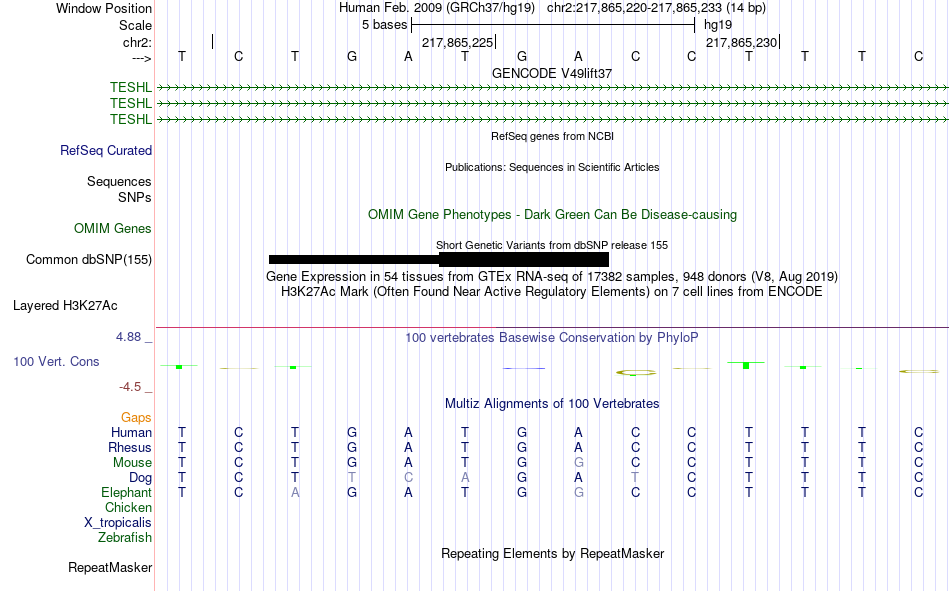The height and width of the screenshot is (591, 950).
Task: Select the second TESHL gene label
Action: [x=131, y=104]
